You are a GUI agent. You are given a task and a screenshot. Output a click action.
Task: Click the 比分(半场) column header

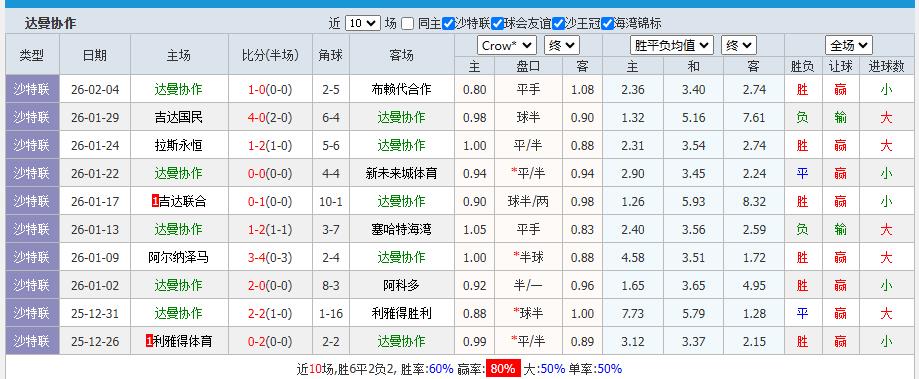click(x=270, y=54)
